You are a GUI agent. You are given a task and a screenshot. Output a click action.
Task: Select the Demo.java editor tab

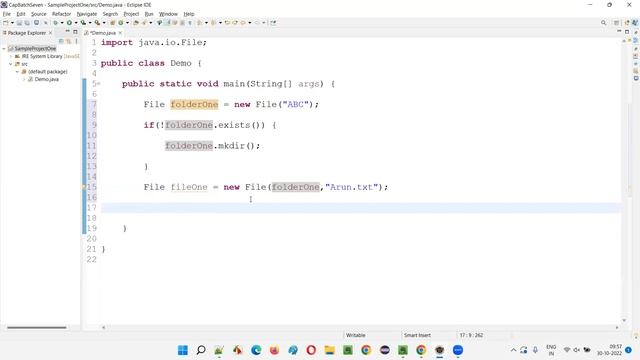(x=102, y=33)
